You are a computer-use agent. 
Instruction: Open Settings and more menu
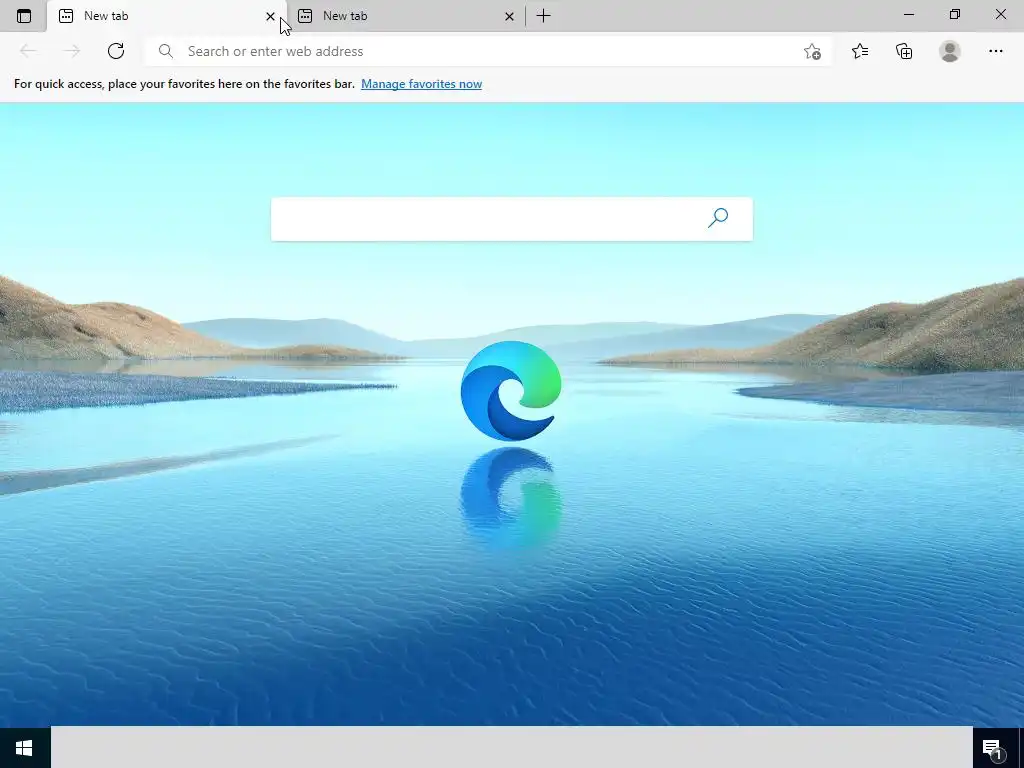click(995, 51)
